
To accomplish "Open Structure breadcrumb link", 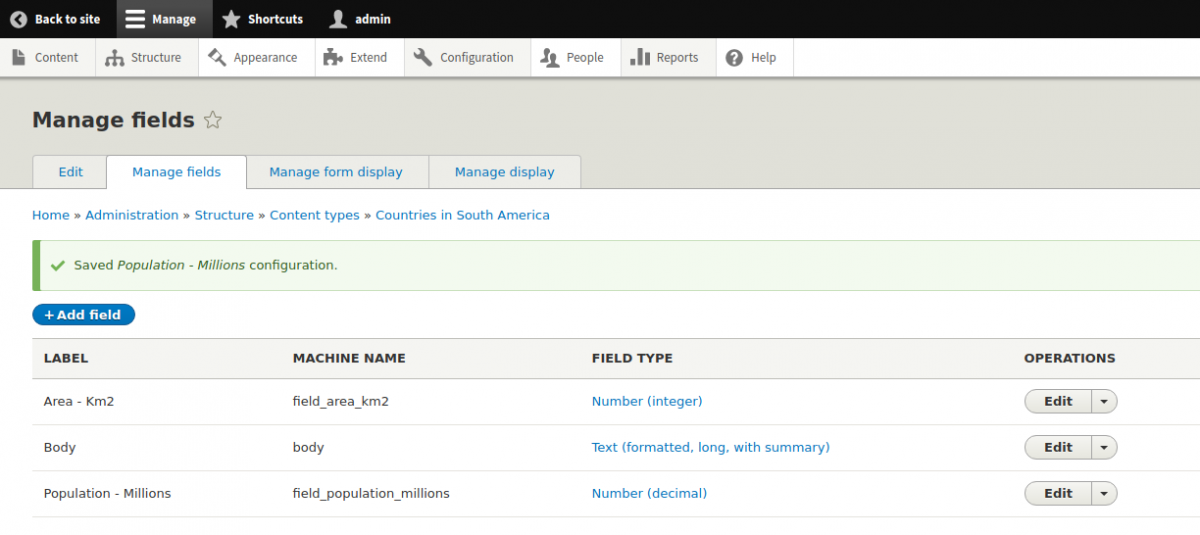I will [x=224, y=215].
